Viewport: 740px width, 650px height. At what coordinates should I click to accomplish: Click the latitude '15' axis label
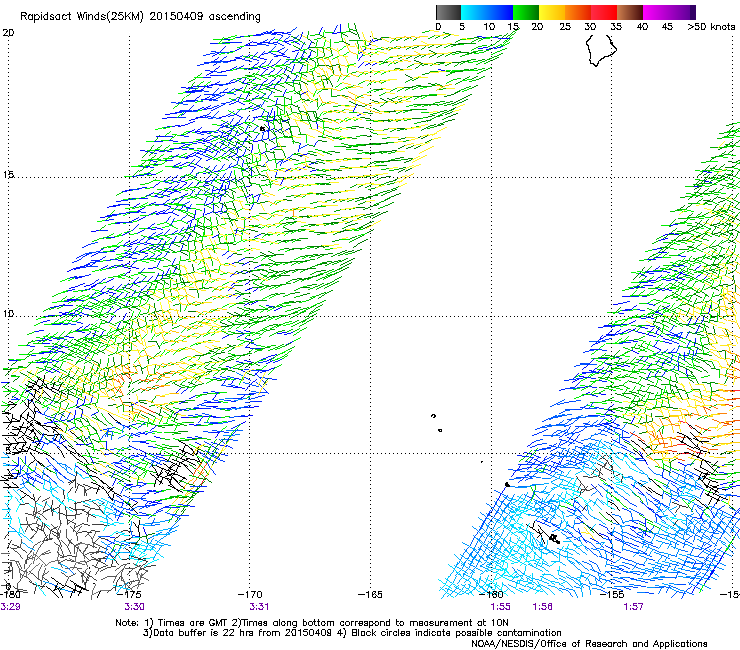pyautogui.click(x=8, y=175)
